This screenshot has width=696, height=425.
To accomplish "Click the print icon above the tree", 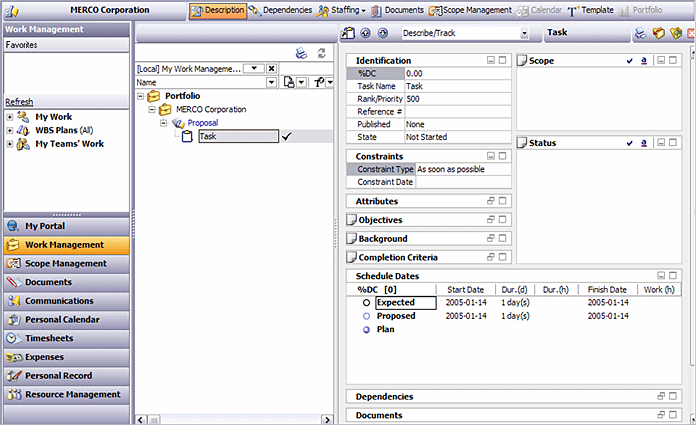I will tap(301, 54).
